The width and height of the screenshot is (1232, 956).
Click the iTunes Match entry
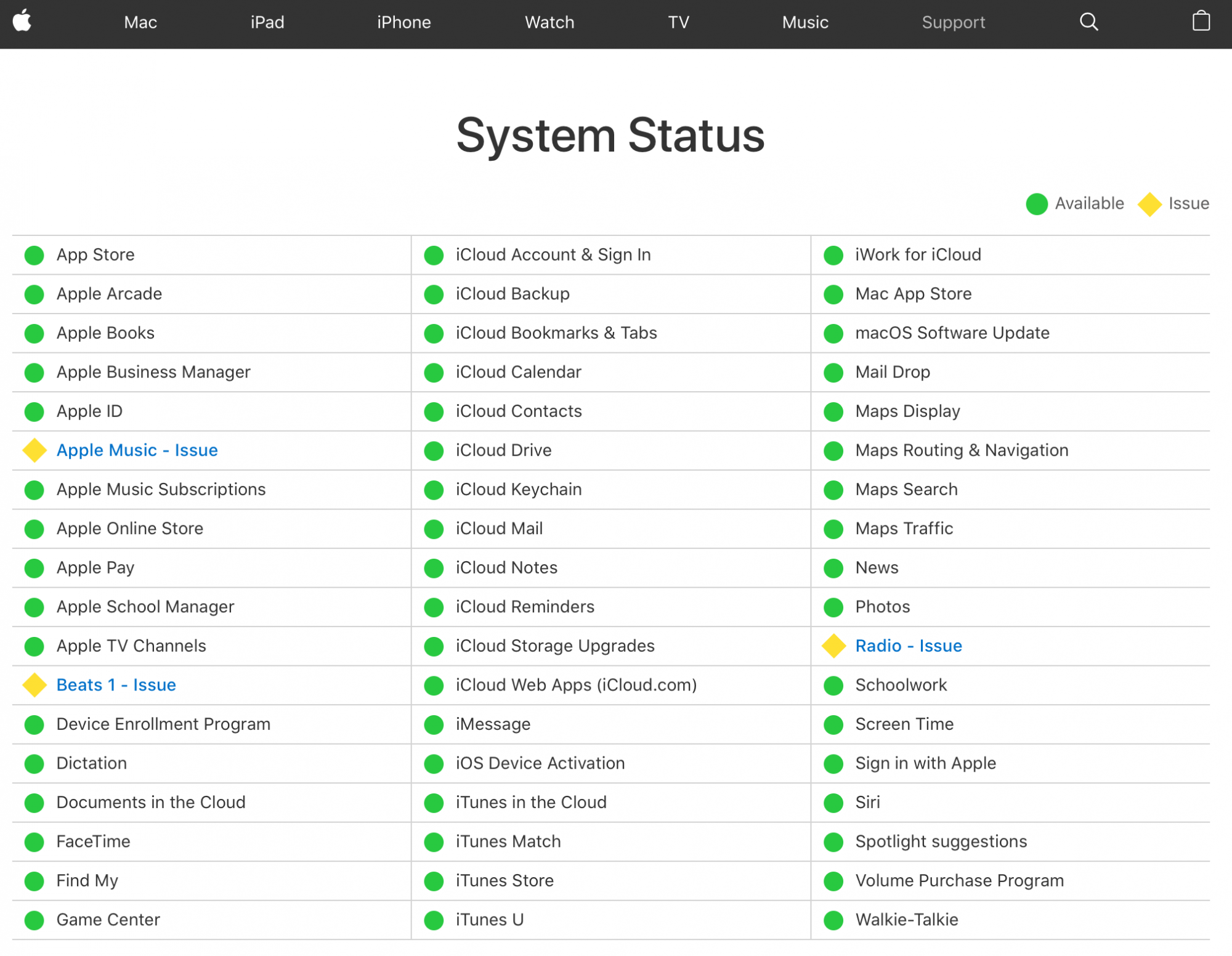click(x=508, y=841)
